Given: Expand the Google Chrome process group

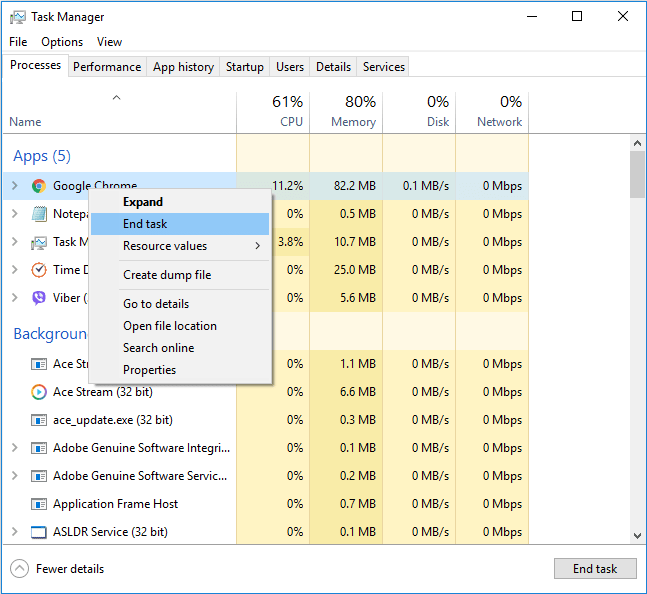Looking at the screenshot, I should click(15, 186).
